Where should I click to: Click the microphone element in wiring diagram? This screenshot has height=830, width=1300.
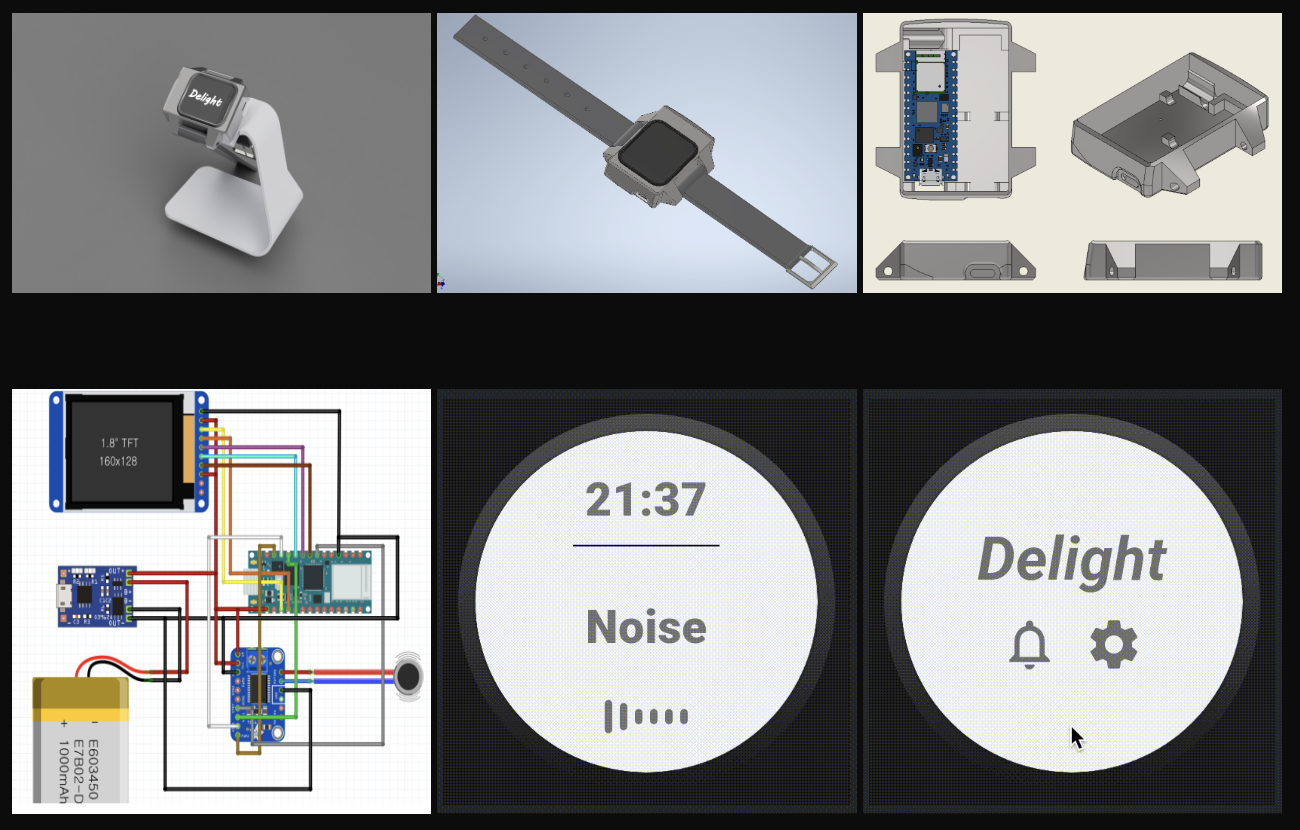tap(409, 676)
